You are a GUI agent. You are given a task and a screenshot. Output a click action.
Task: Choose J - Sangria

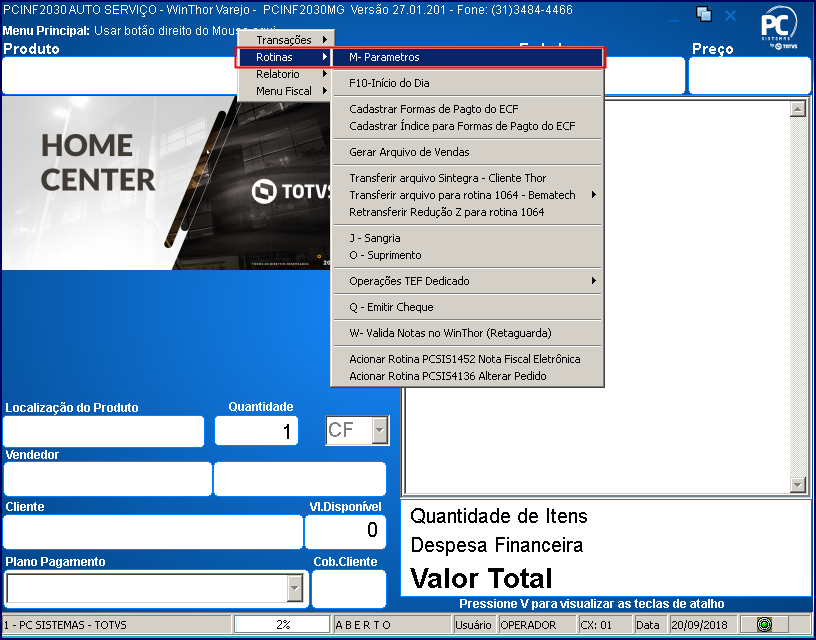(x=467, y=238)
